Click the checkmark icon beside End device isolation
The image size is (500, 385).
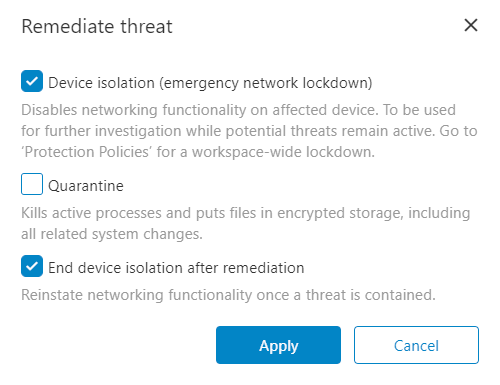[32, 266]
